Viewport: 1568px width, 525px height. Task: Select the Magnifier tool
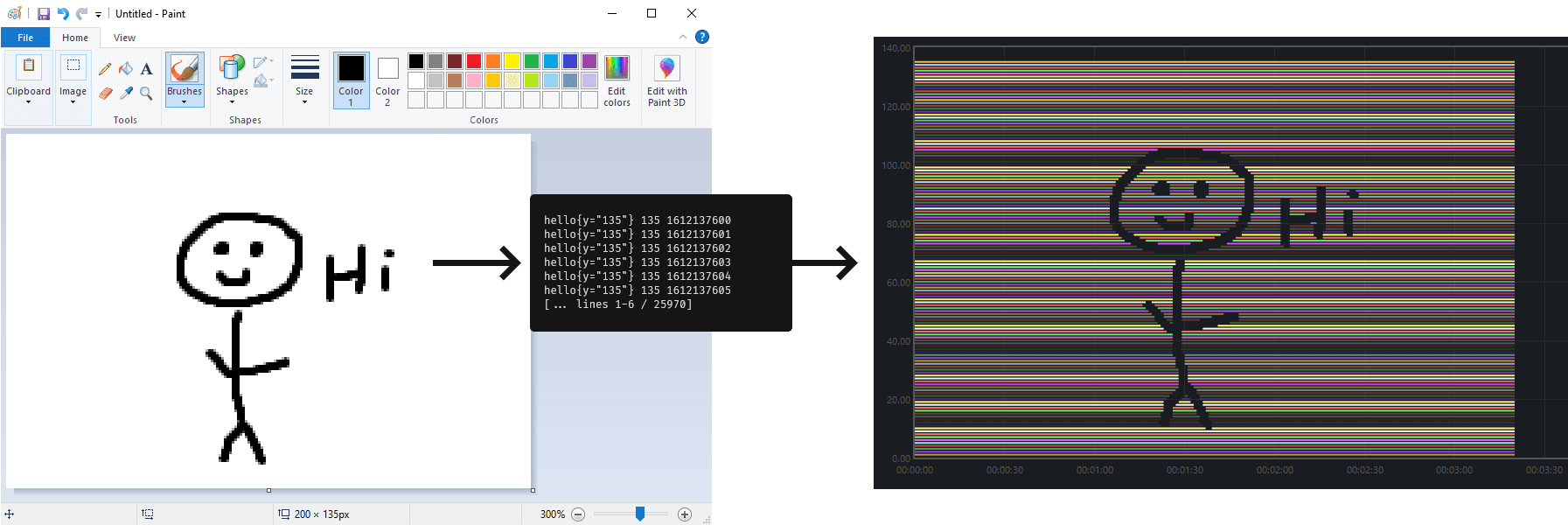pos(147,93)
